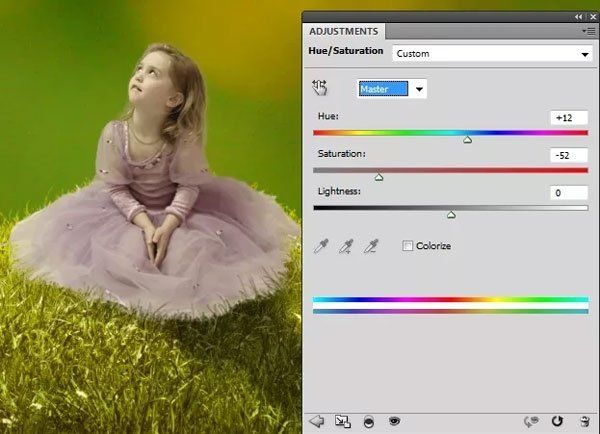
Task: Reset adjustment to defaults icon
Action: [557, 422]
